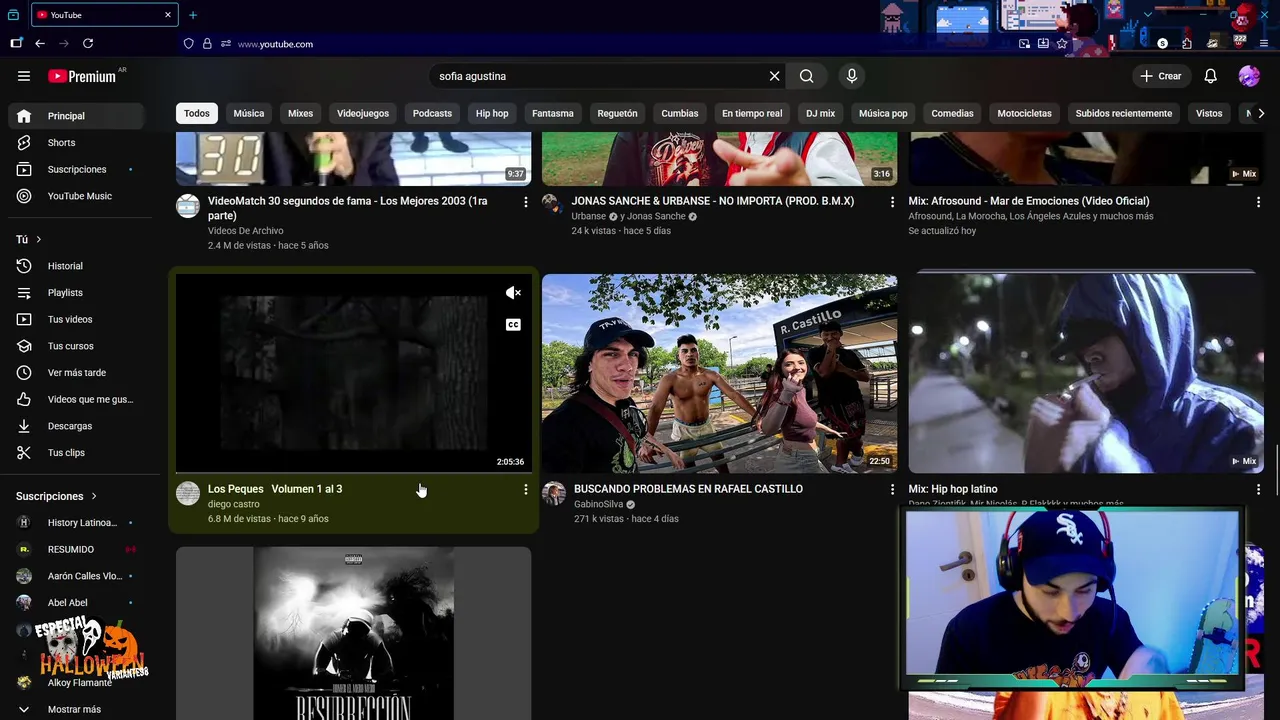This screenshot has height=720, width=1280.
Task: Open BUSCANDO PROBLEMAS EN RAFAEL CASTILLO title
Action: [x=688, y=489]
